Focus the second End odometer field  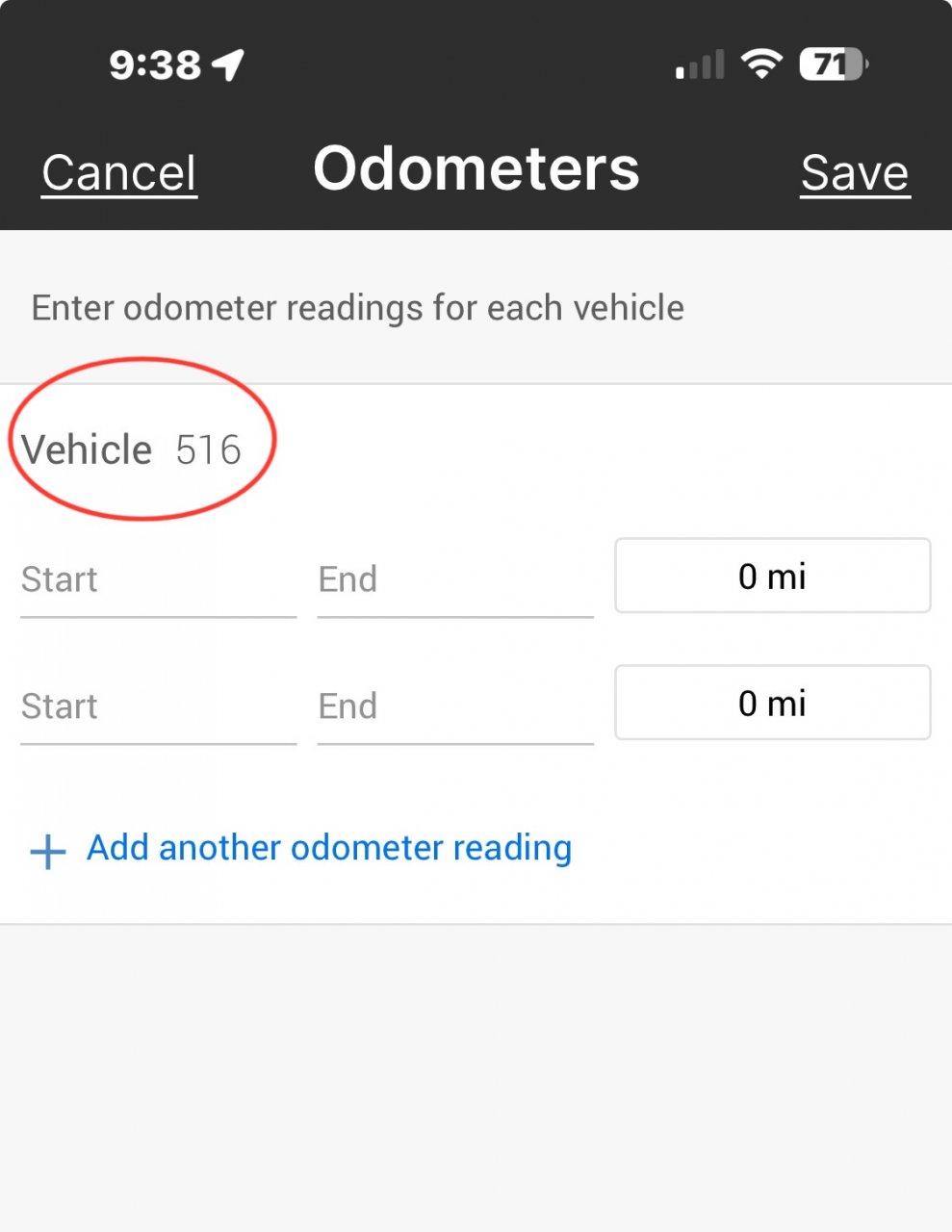point(454,706)
